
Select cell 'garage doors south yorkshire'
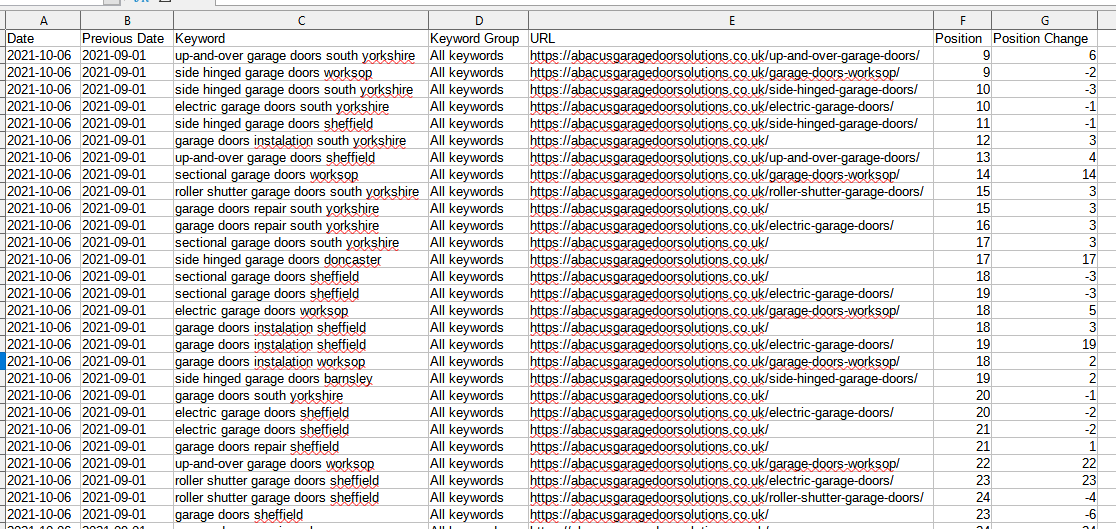(x=301, y=396)
